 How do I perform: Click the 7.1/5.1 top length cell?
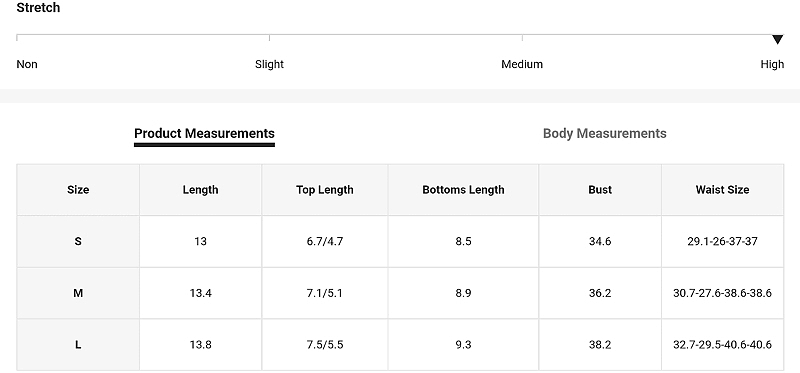pyautogui.click(x=324, y=293)
